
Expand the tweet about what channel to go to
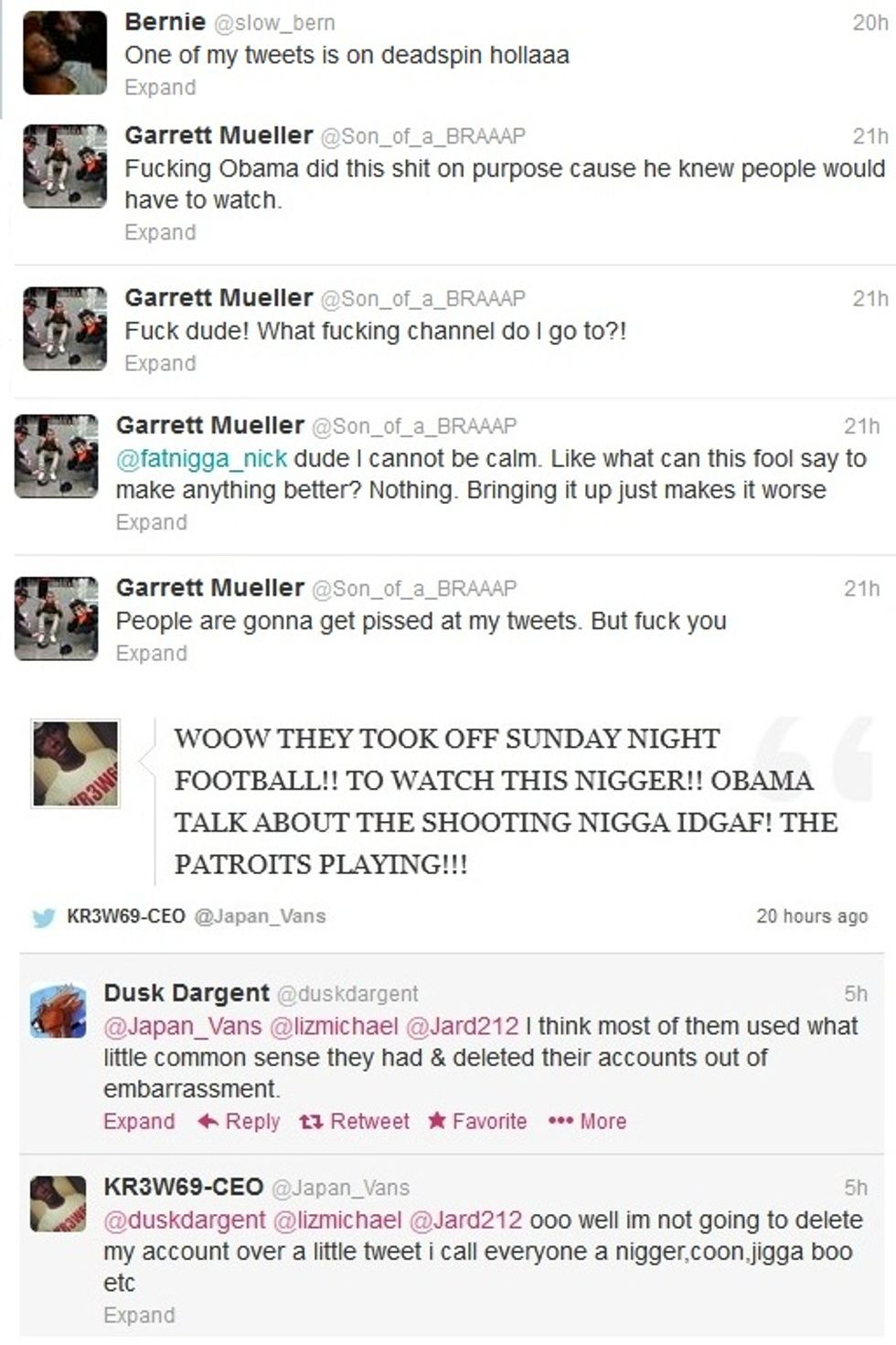tap(160, 364)
